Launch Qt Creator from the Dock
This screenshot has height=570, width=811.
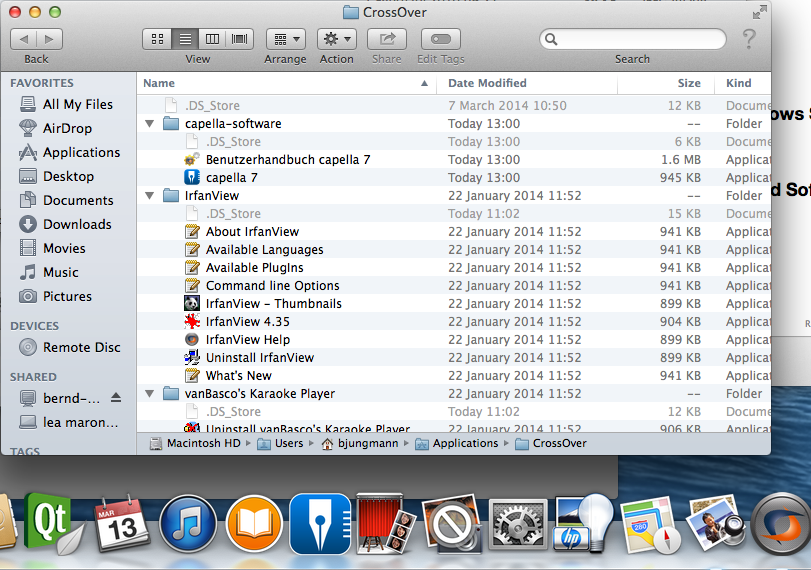pos(52,522)
